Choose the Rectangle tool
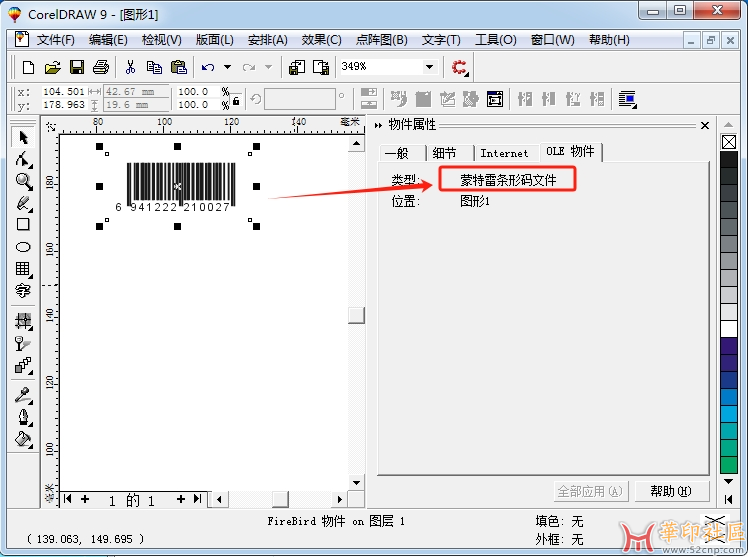 click(x=23, y=225)
